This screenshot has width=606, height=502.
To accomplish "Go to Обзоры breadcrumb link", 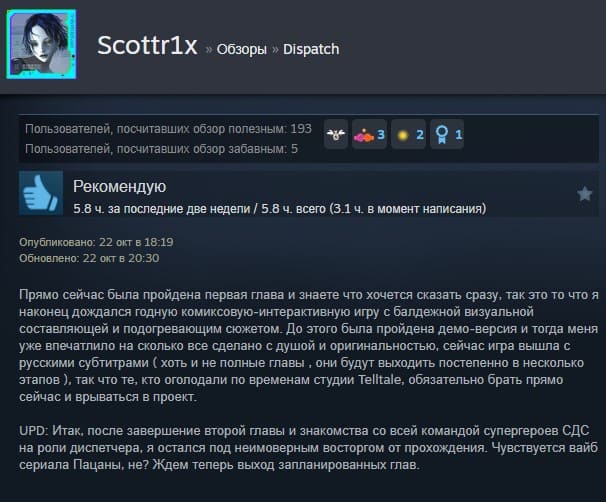I will pyautogui.click(x=242, y=49).
